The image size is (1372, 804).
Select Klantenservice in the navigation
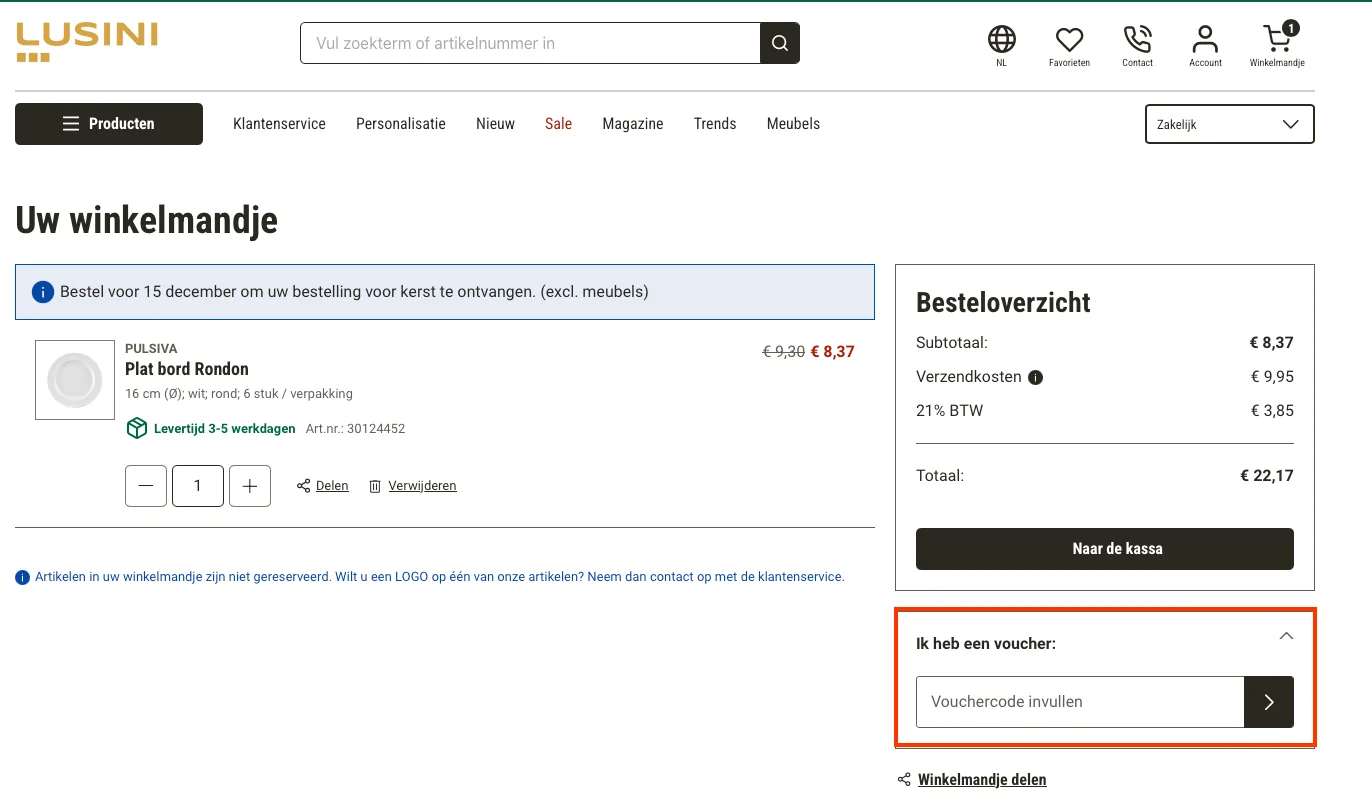point(279,123)
